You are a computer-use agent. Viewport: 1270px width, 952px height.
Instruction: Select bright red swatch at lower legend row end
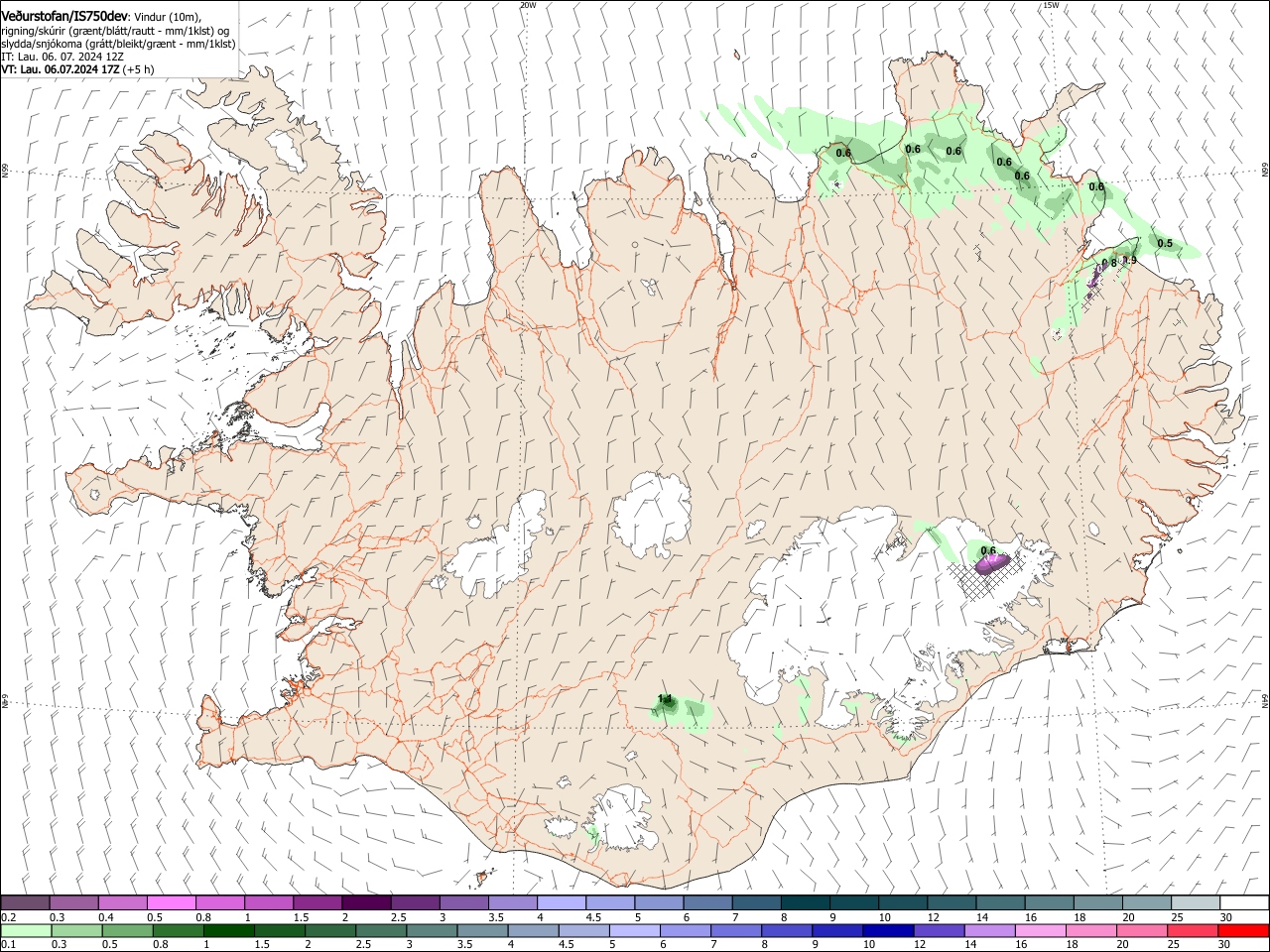point(1242,930)
